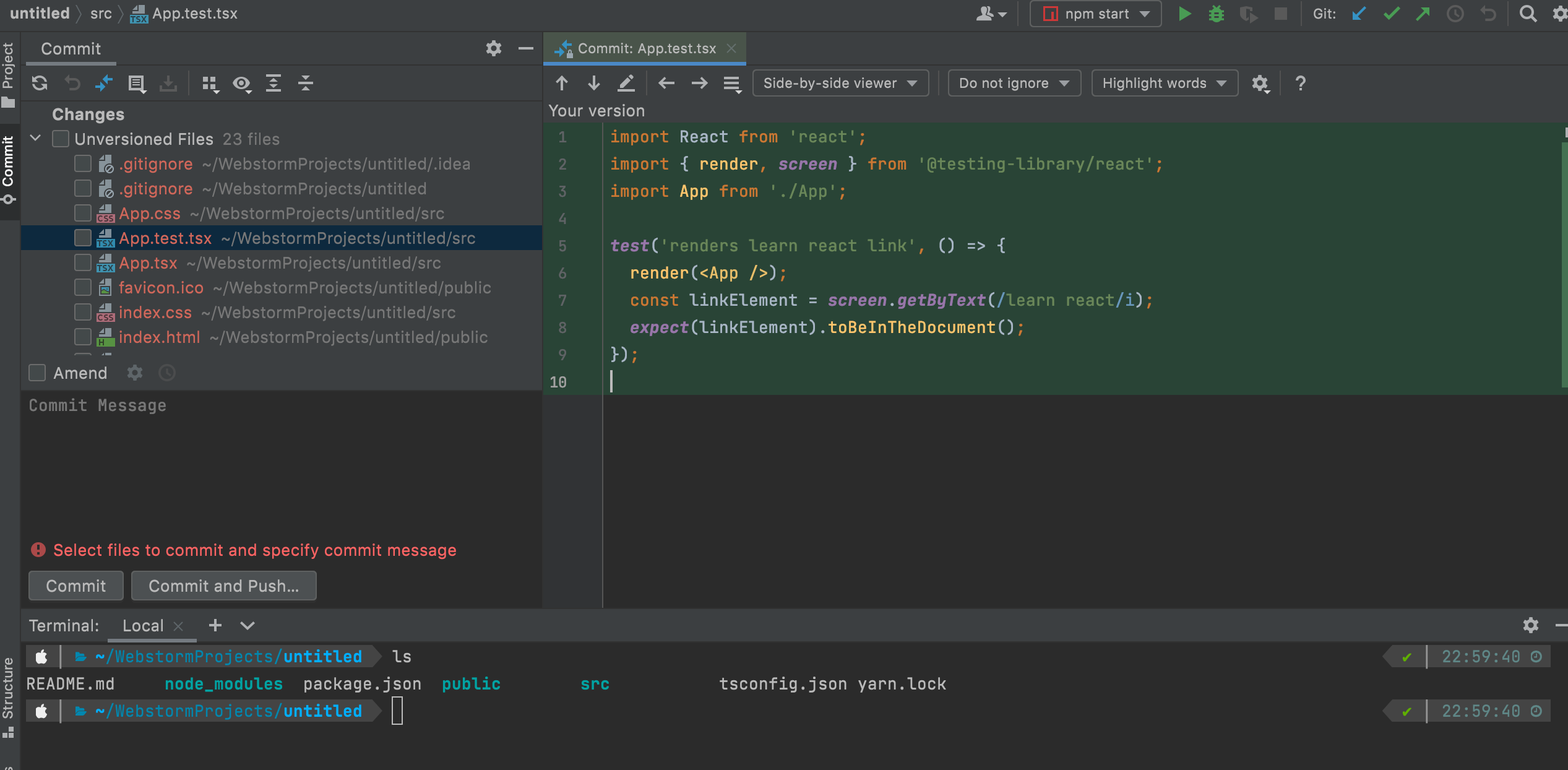The width and height of the screenshot is (1568, 770).
Task: Check the Unversioned Files checkbox
Action: (x=61, y=139)
